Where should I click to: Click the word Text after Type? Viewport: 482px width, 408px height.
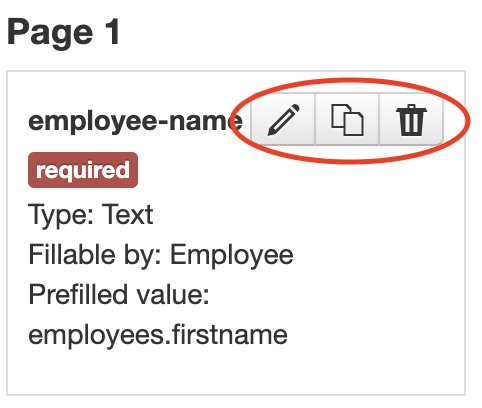click(127, 214)
